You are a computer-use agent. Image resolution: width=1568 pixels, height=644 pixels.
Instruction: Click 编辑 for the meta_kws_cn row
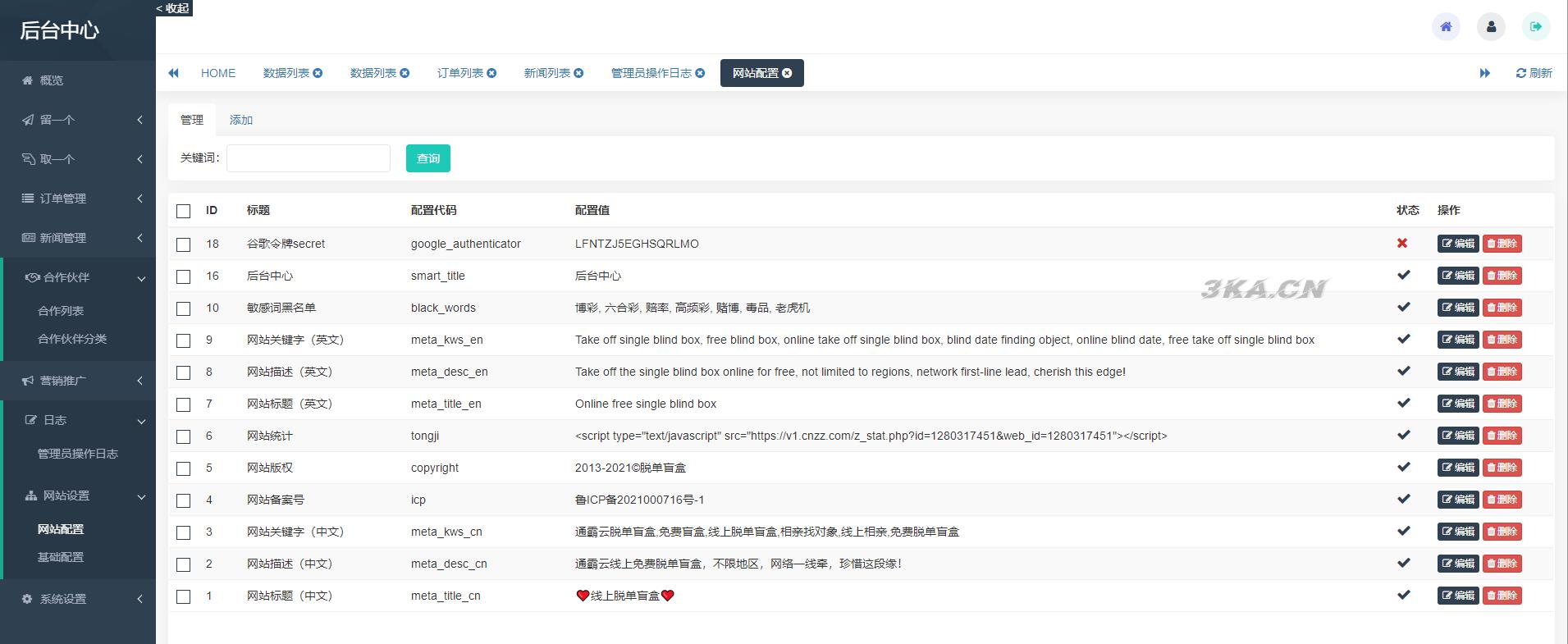coord(1458,532)
